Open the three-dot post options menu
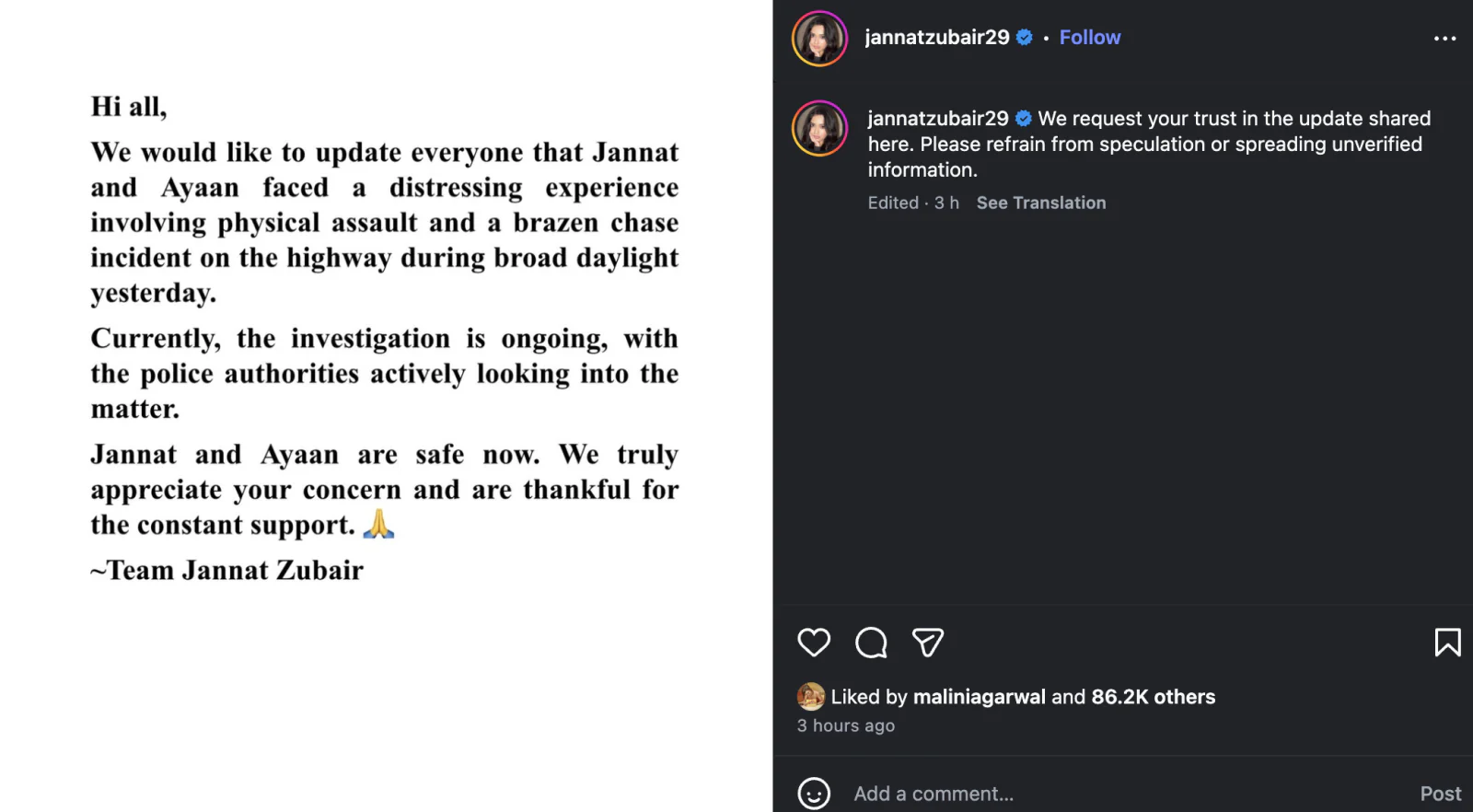1473x812 pixels. pos(1445,37)
